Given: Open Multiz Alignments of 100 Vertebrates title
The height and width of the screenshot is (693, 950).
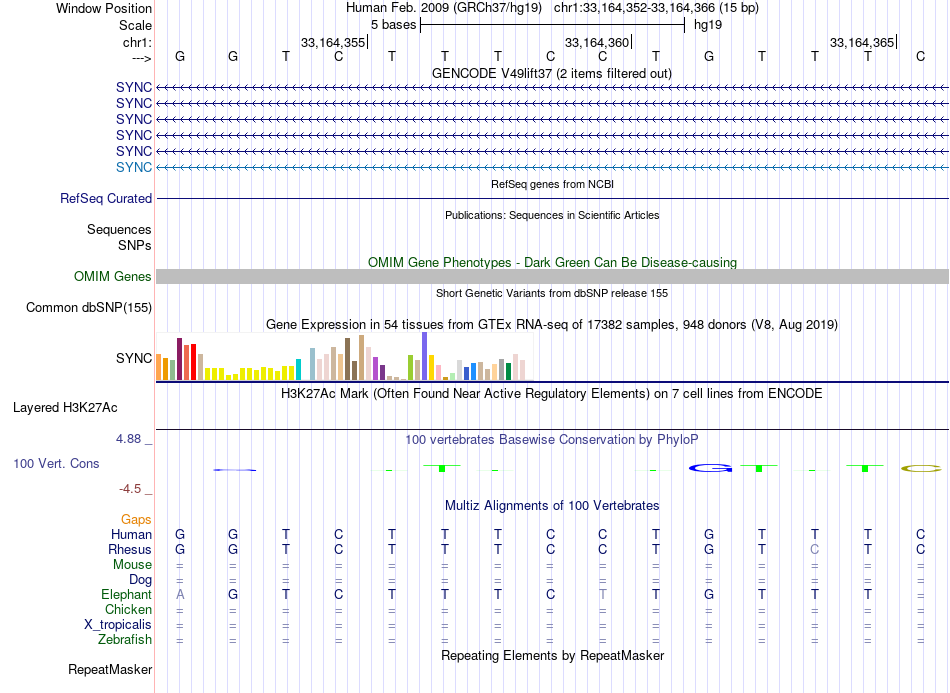Looking at the screenshot, I should click(x=552, y=505).
